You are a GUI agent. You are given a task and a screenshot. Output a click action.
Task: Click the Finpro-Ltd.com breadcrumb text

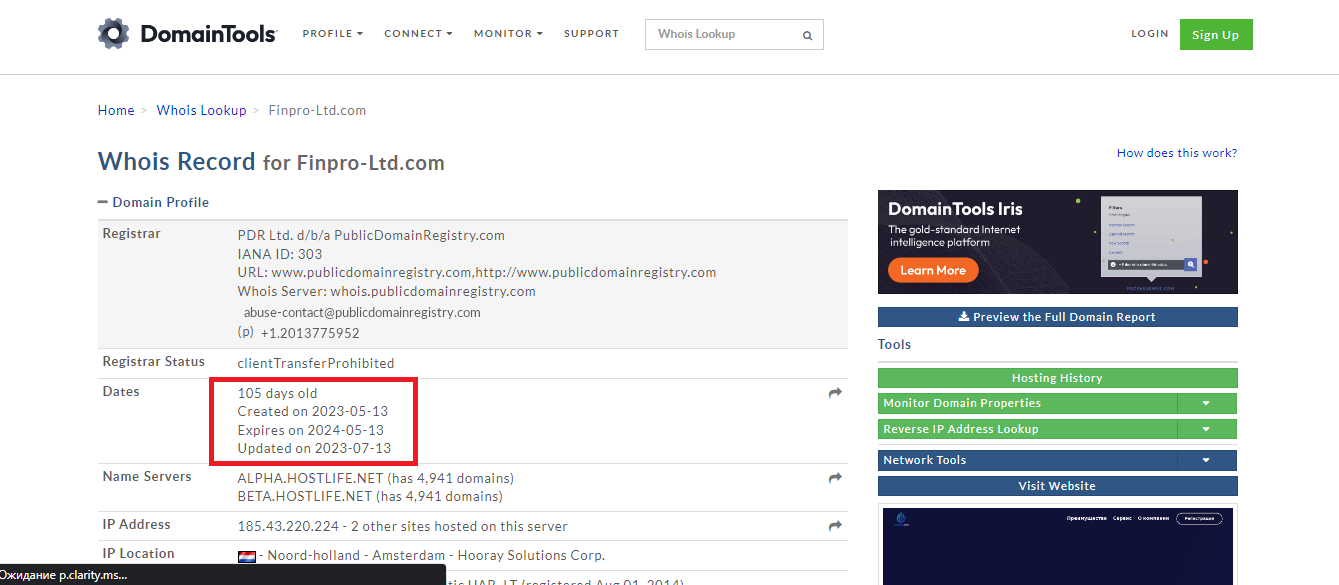pyautogui.click(x=317, y=110)
